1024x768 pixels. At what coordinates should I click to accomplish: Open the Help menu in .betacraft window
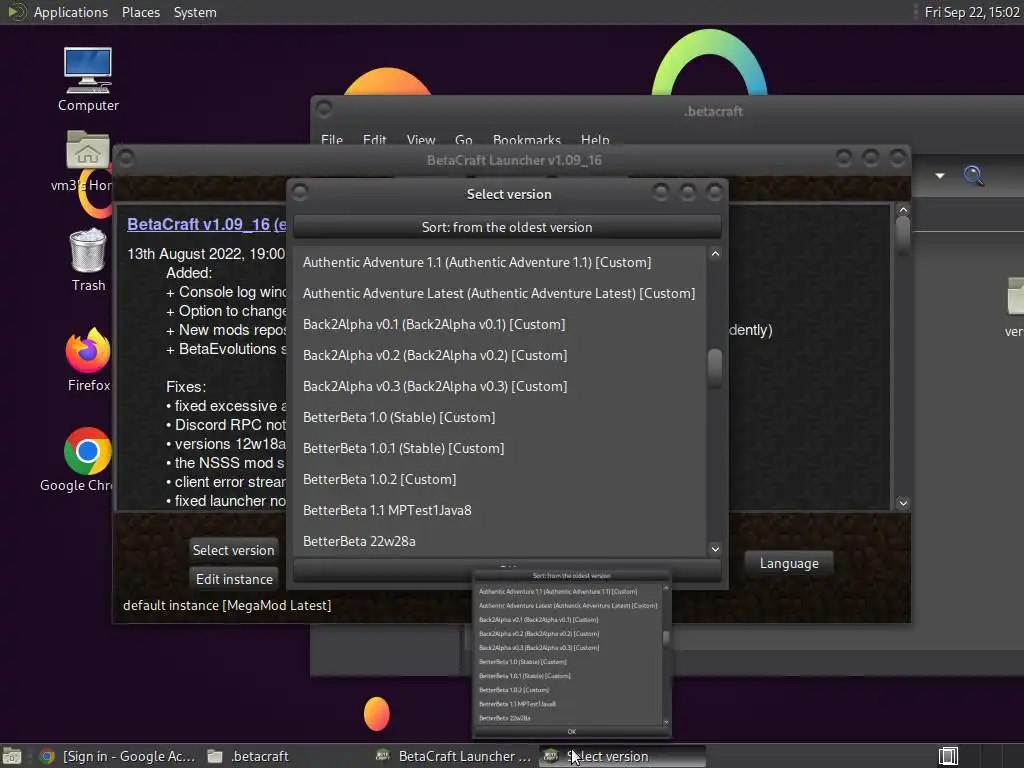click(595, 140)
